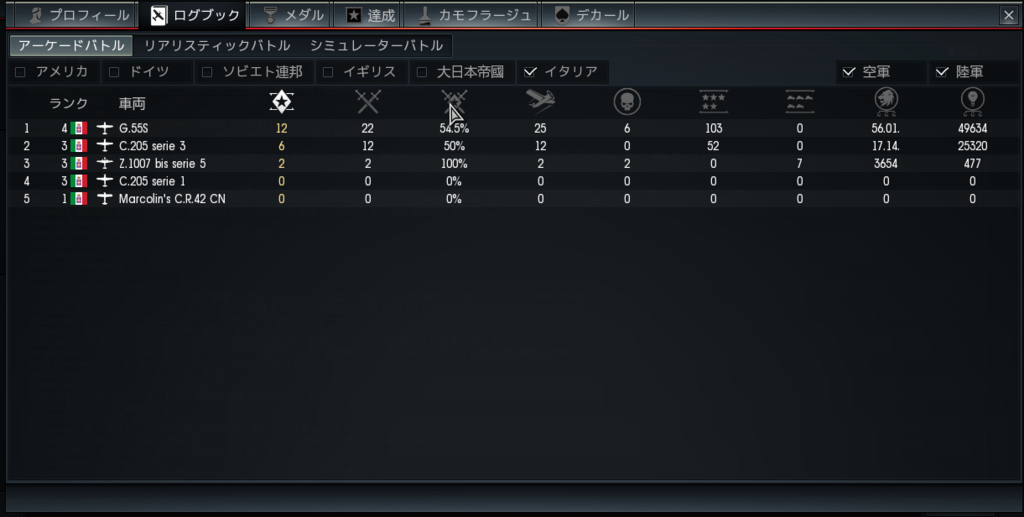
Task: Enable the ドイツ nation checkbox
Action: 114,72
